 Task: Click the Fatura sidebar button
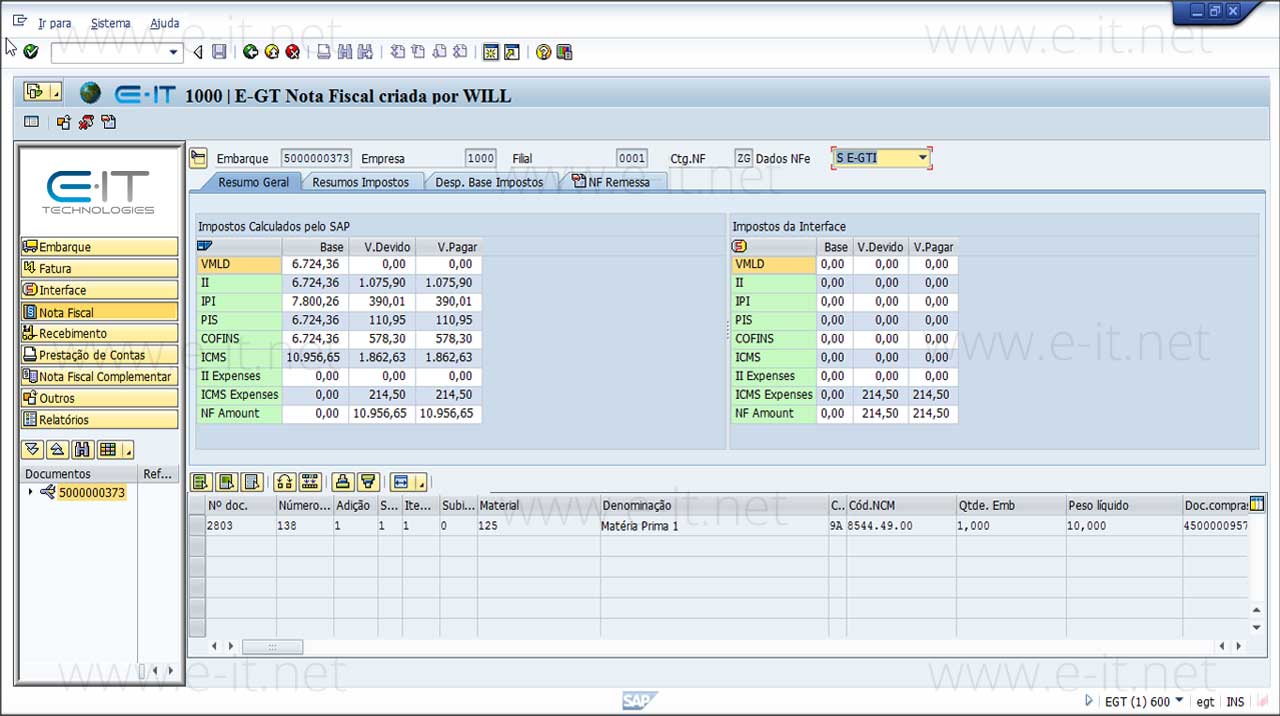[99, 268]
